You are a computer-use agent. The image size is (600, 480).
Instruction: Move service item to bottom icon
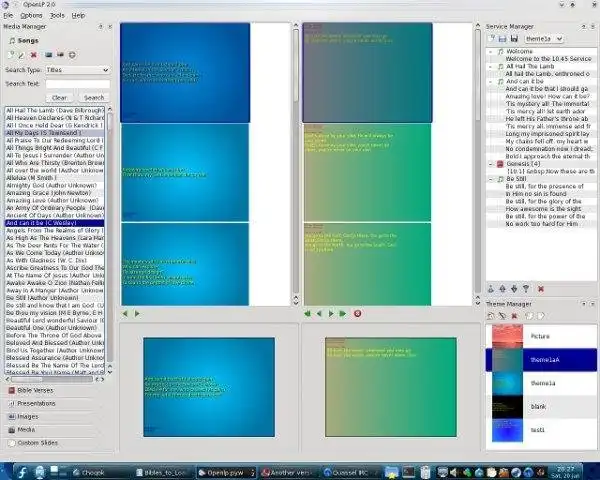(526, 289)
